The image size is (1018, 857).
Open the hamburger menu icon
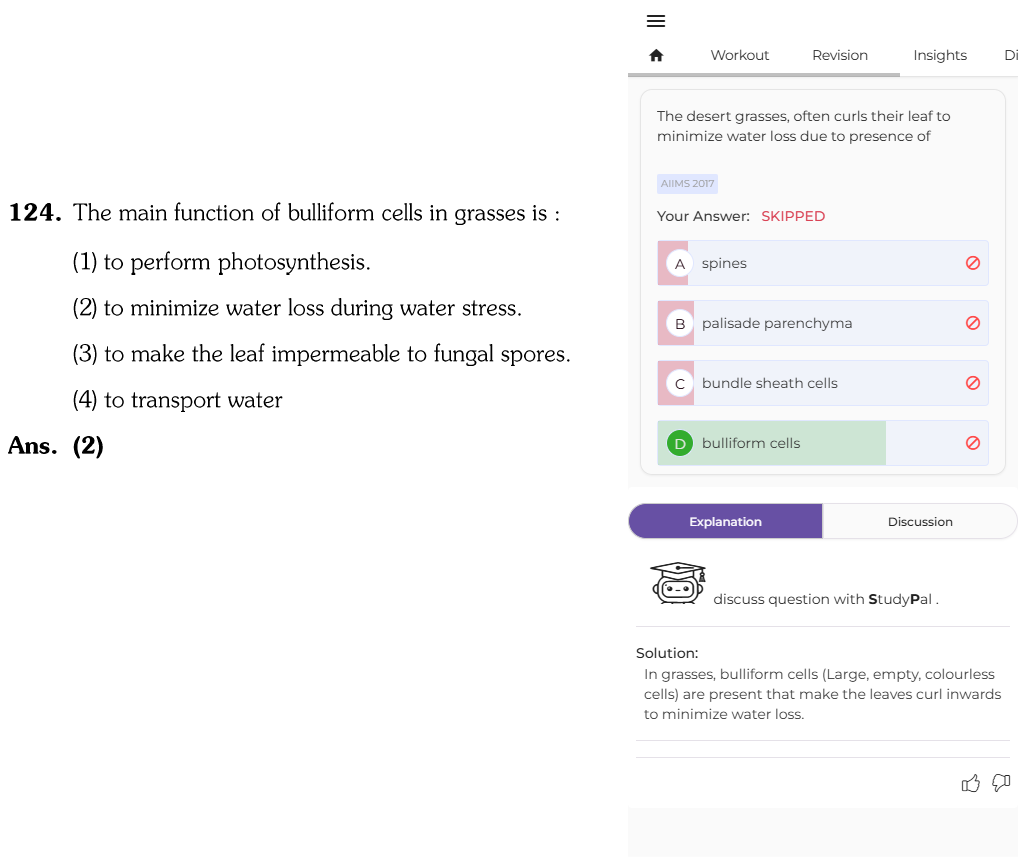click(x=656, y=21)
